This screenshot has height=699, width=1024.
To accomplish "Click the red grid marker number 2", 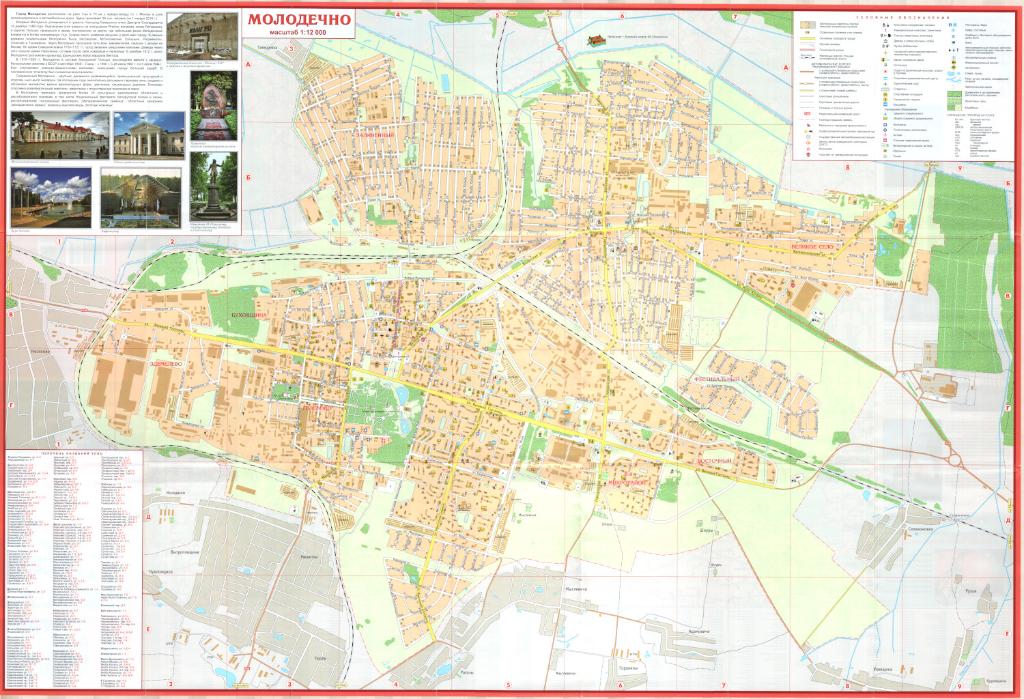I will (x=172, y=242).
